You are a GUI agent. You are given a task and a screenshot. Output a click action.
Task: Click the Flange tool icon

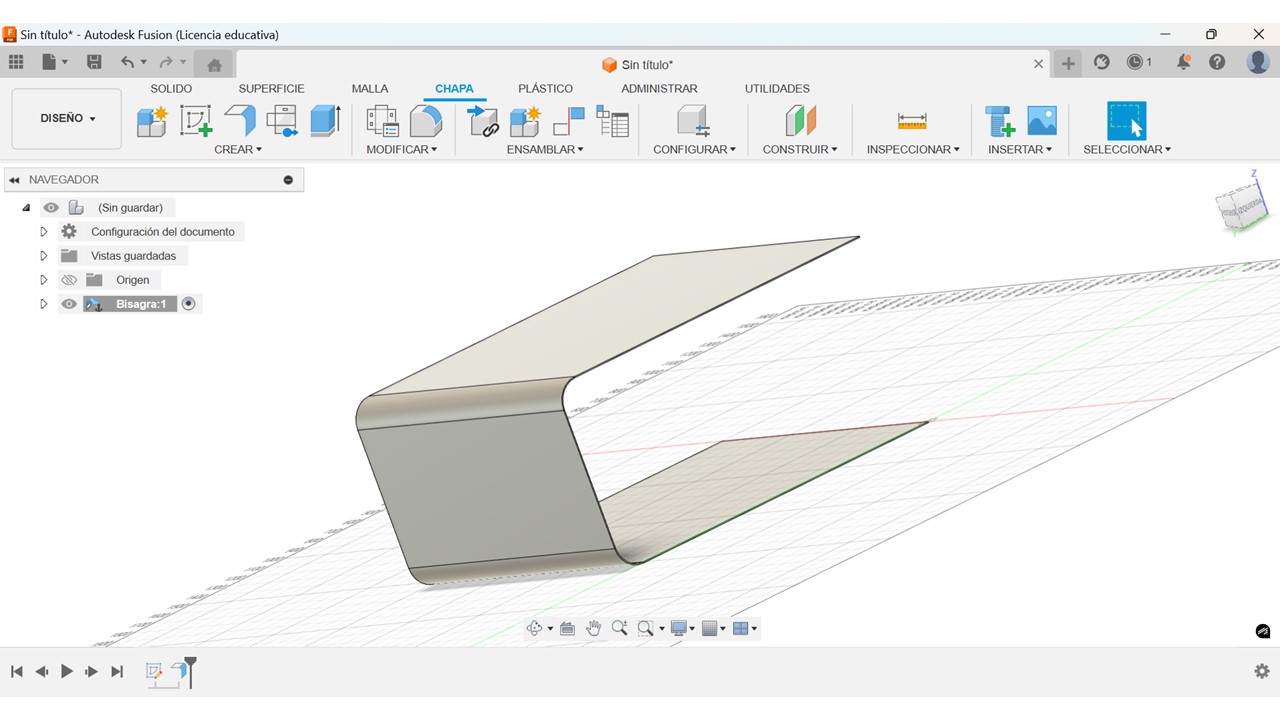tap(240, 121)
